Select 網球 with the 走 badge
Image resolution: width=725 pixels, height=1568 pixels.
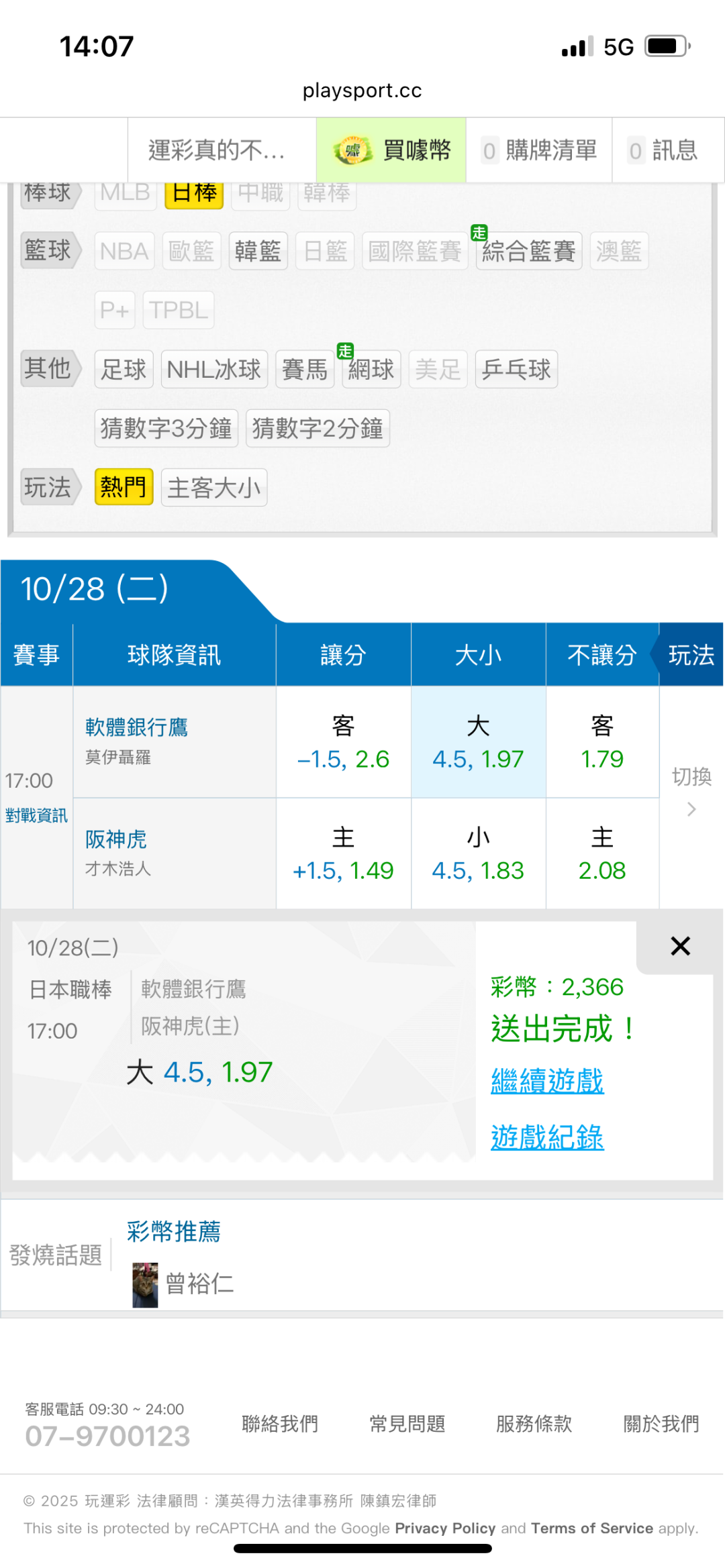(x=371, y=369)
